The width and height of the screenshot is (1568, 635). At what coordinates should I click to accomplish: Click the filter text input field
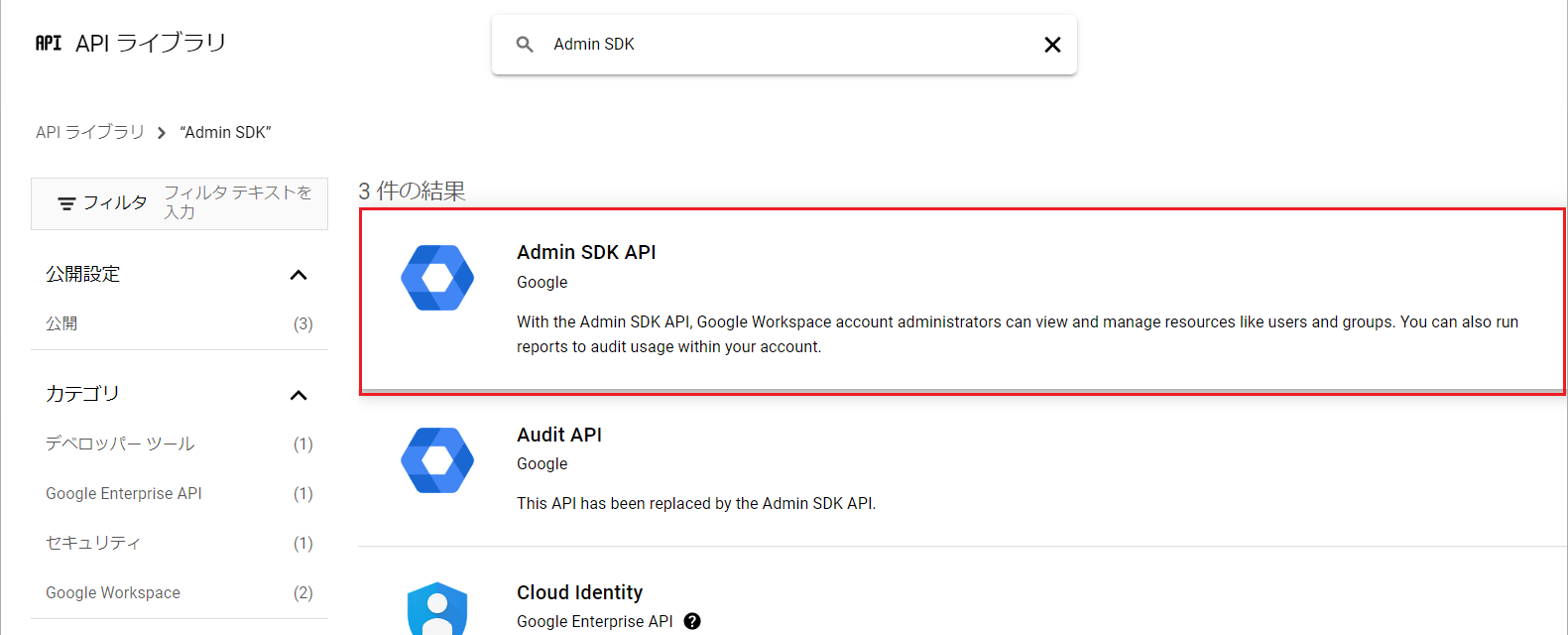[x=238, y=202]
